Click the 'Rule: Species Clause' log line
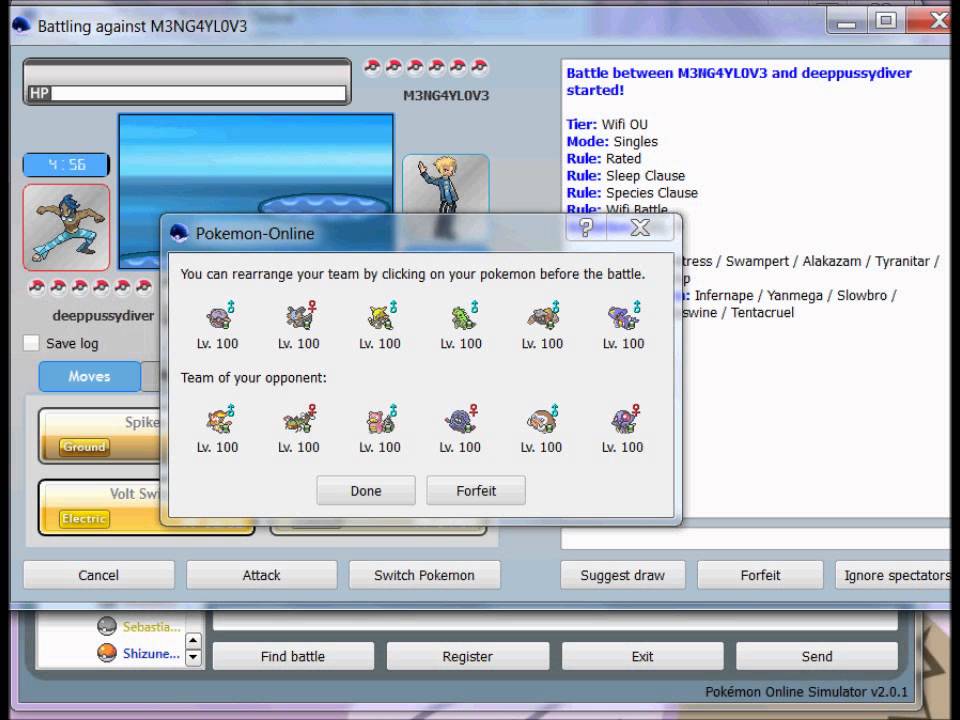Screen dimensions: 960x720 [x=632, y=193]
